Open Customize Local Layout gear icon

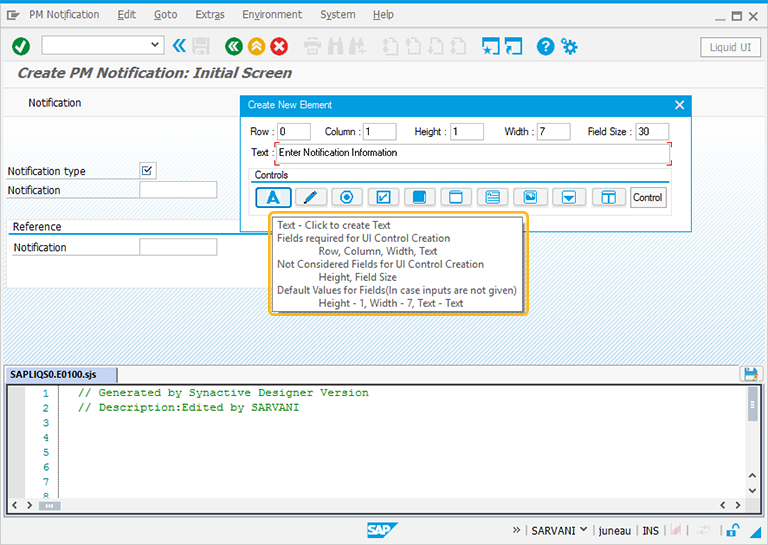point(569,47)
